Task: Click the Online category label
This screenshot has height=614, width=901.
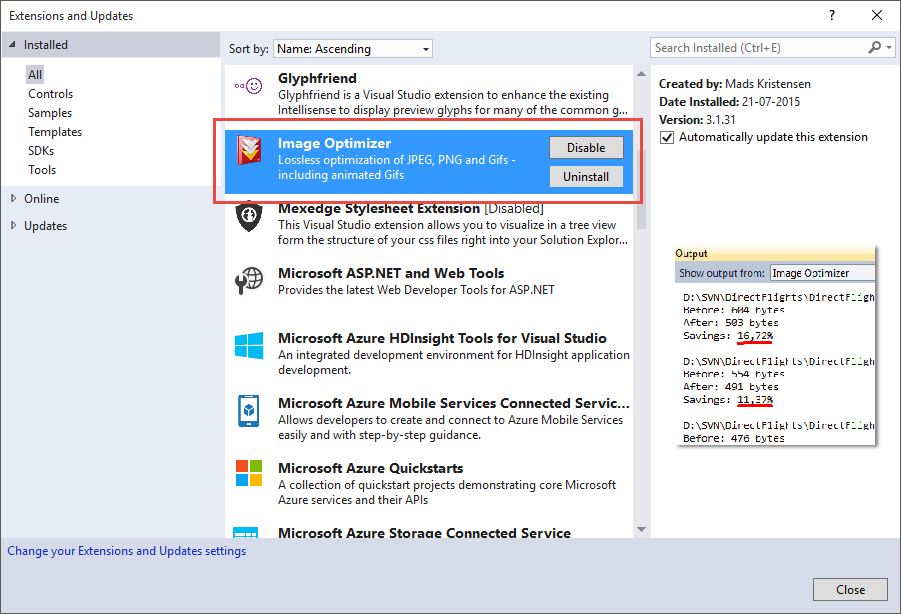Action: [x=41, y=199]
